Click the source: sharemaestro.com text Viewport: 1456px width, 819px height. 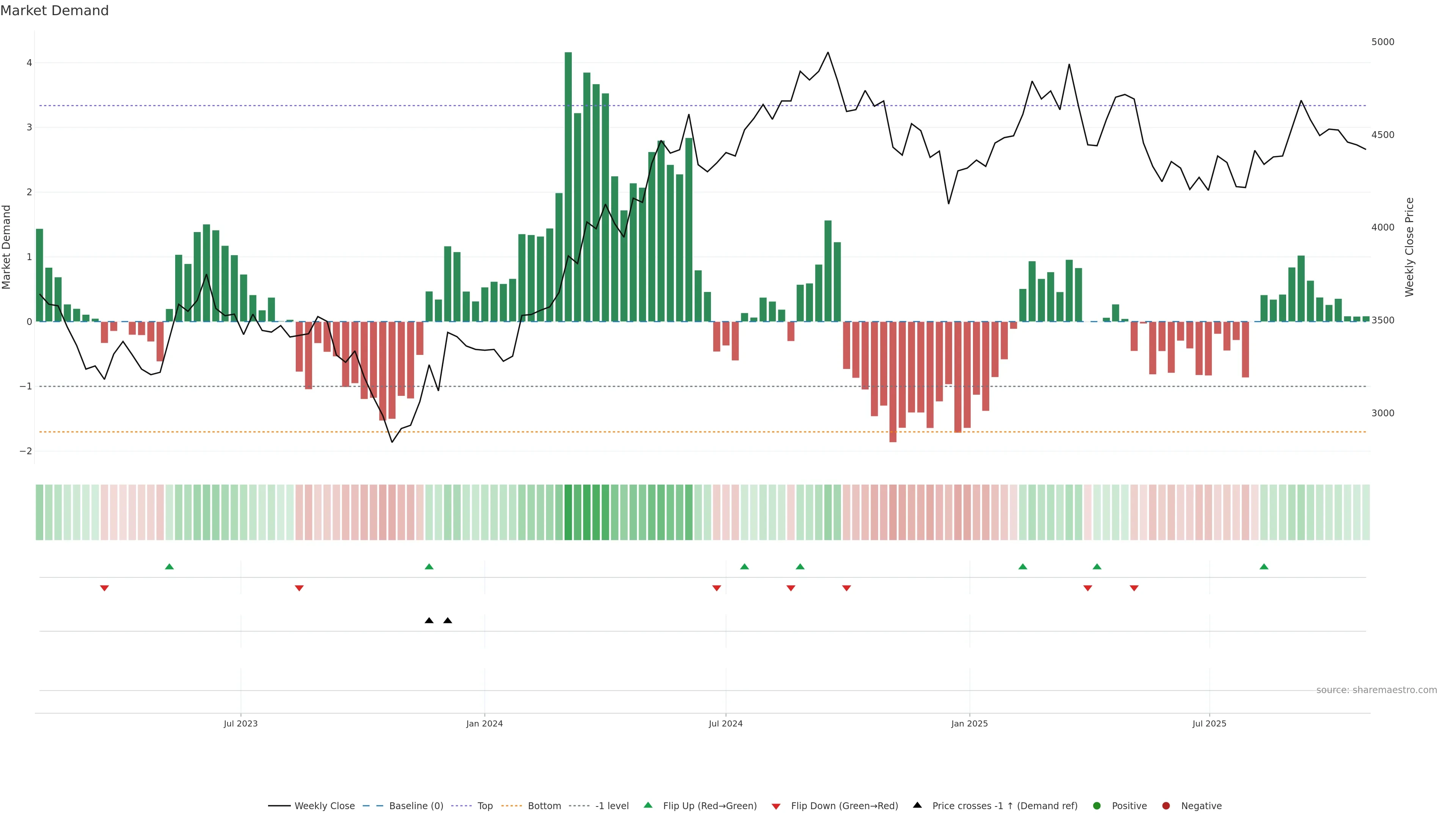tap(1376, 690)
